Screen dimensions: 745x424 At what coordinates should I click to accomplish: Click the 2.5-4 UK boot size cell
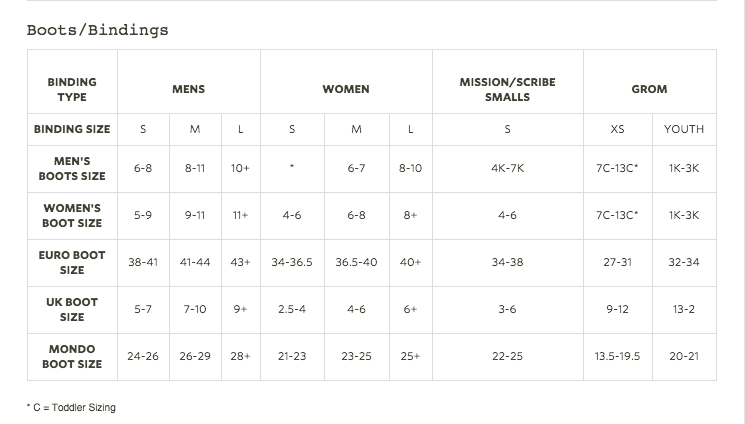[292, 309]
